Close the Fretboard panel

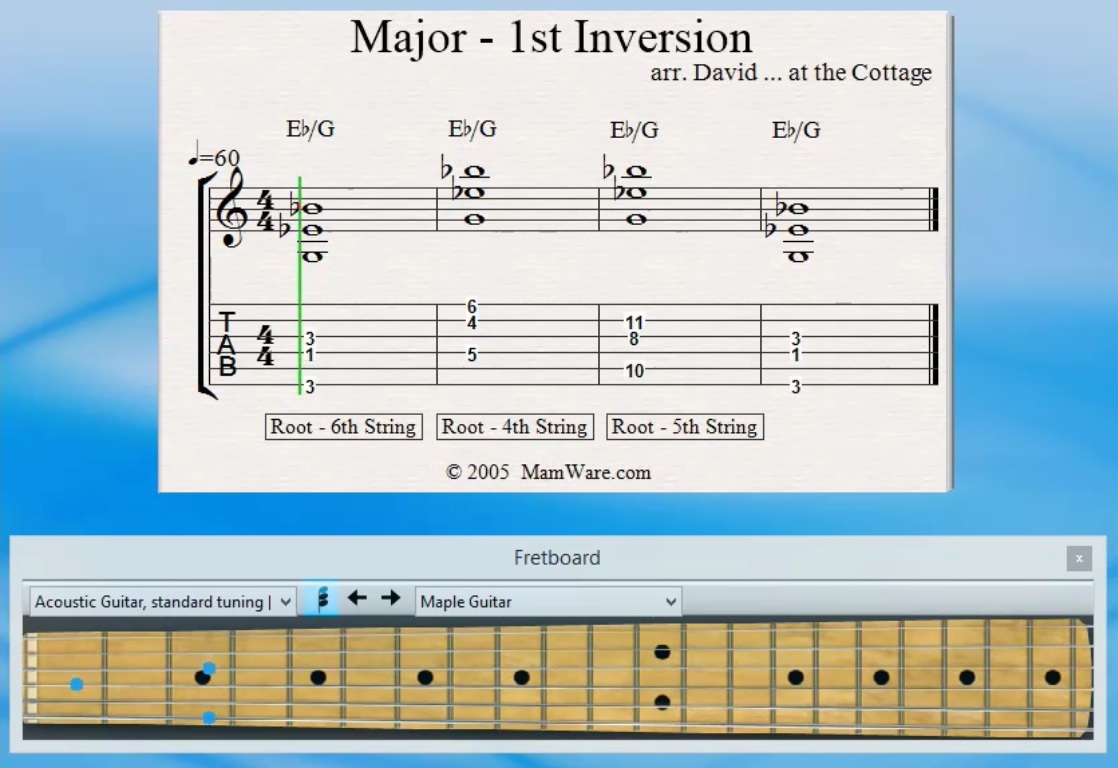point(1077,557)
